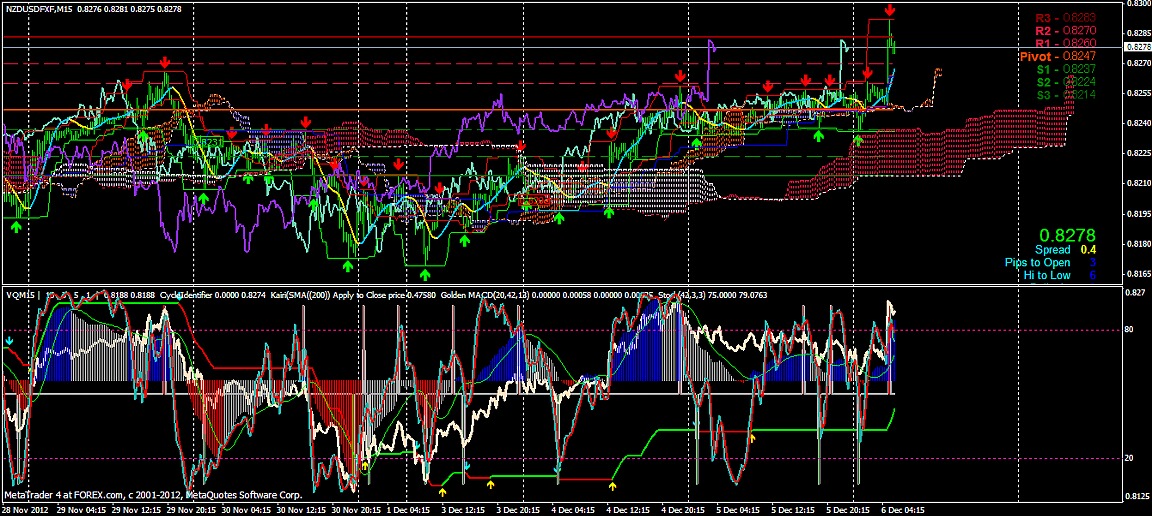Click the 5 Dec 12:15 time label
Screen dimensions: 1152x516
793,509
